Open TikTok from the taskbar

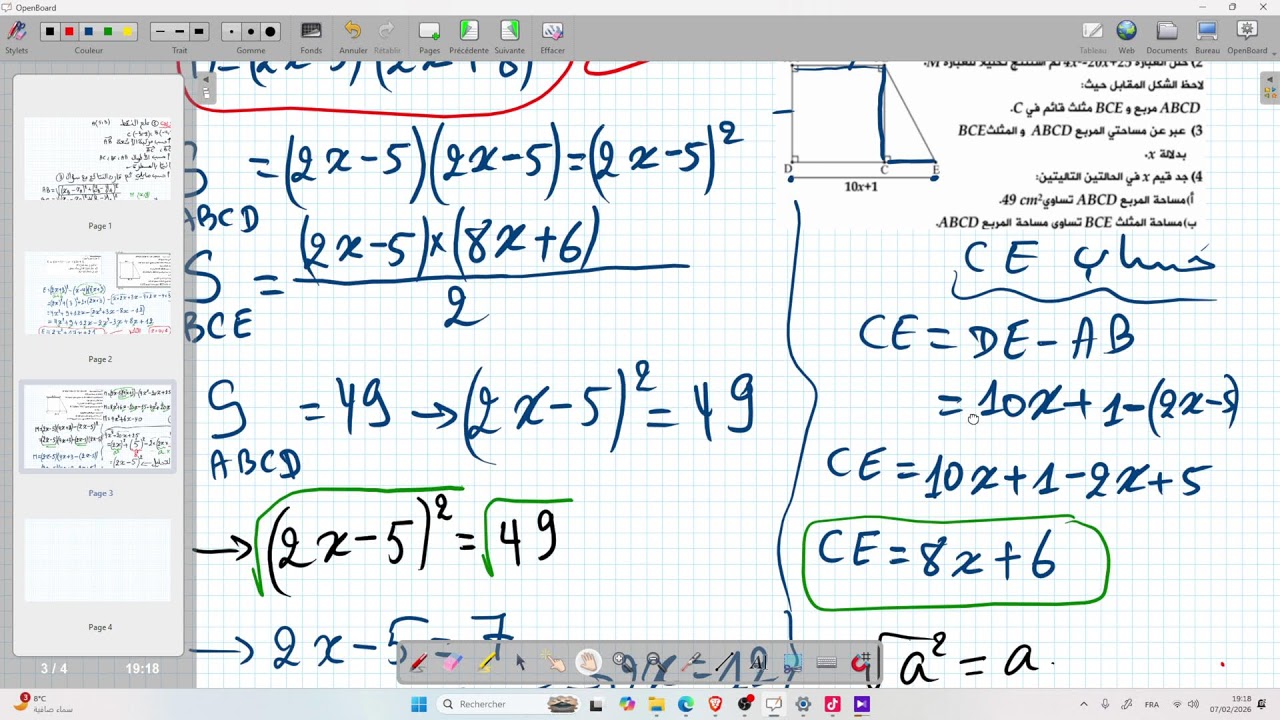[832, 704]
